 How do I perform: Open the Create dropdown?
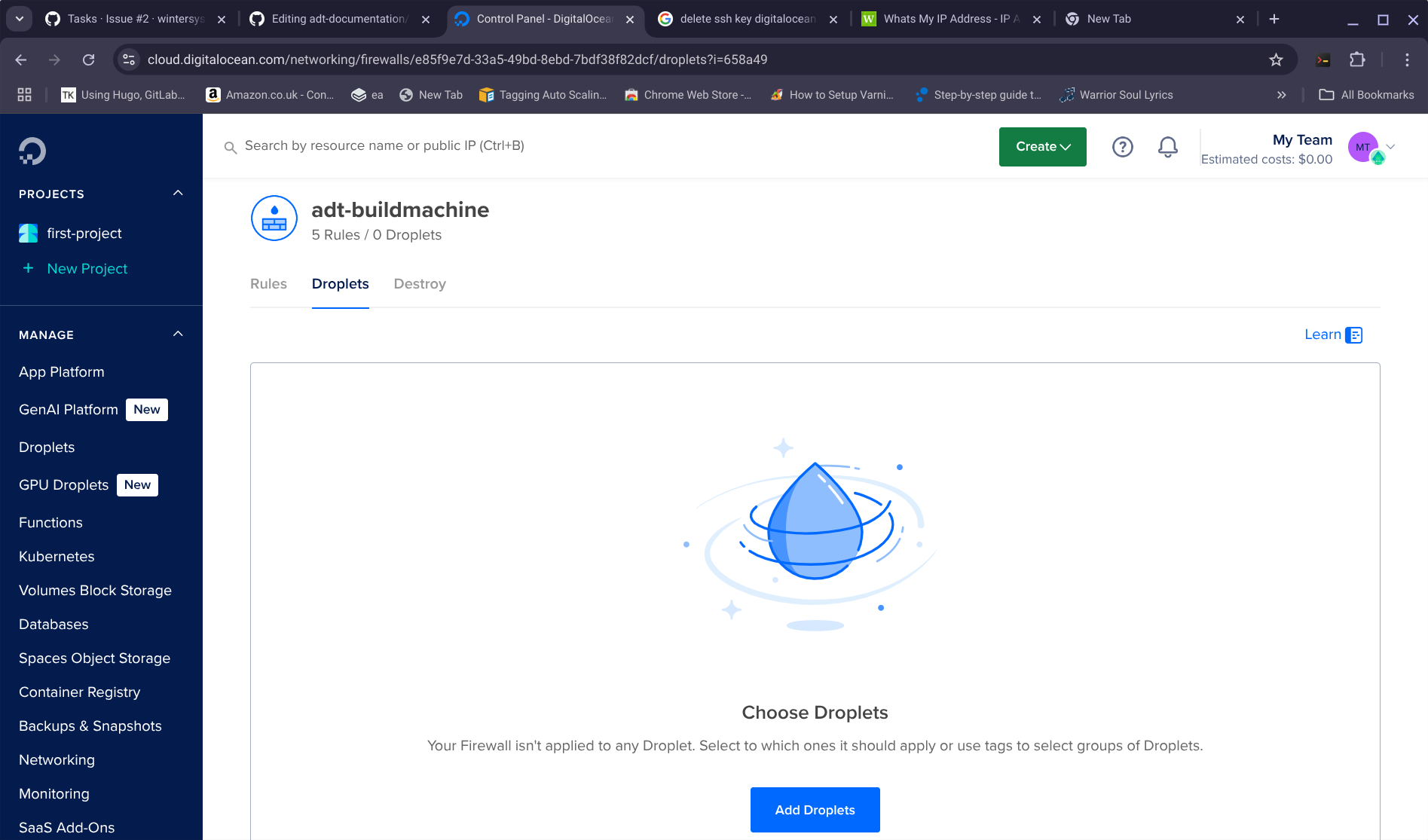(x=1042, y=147)
